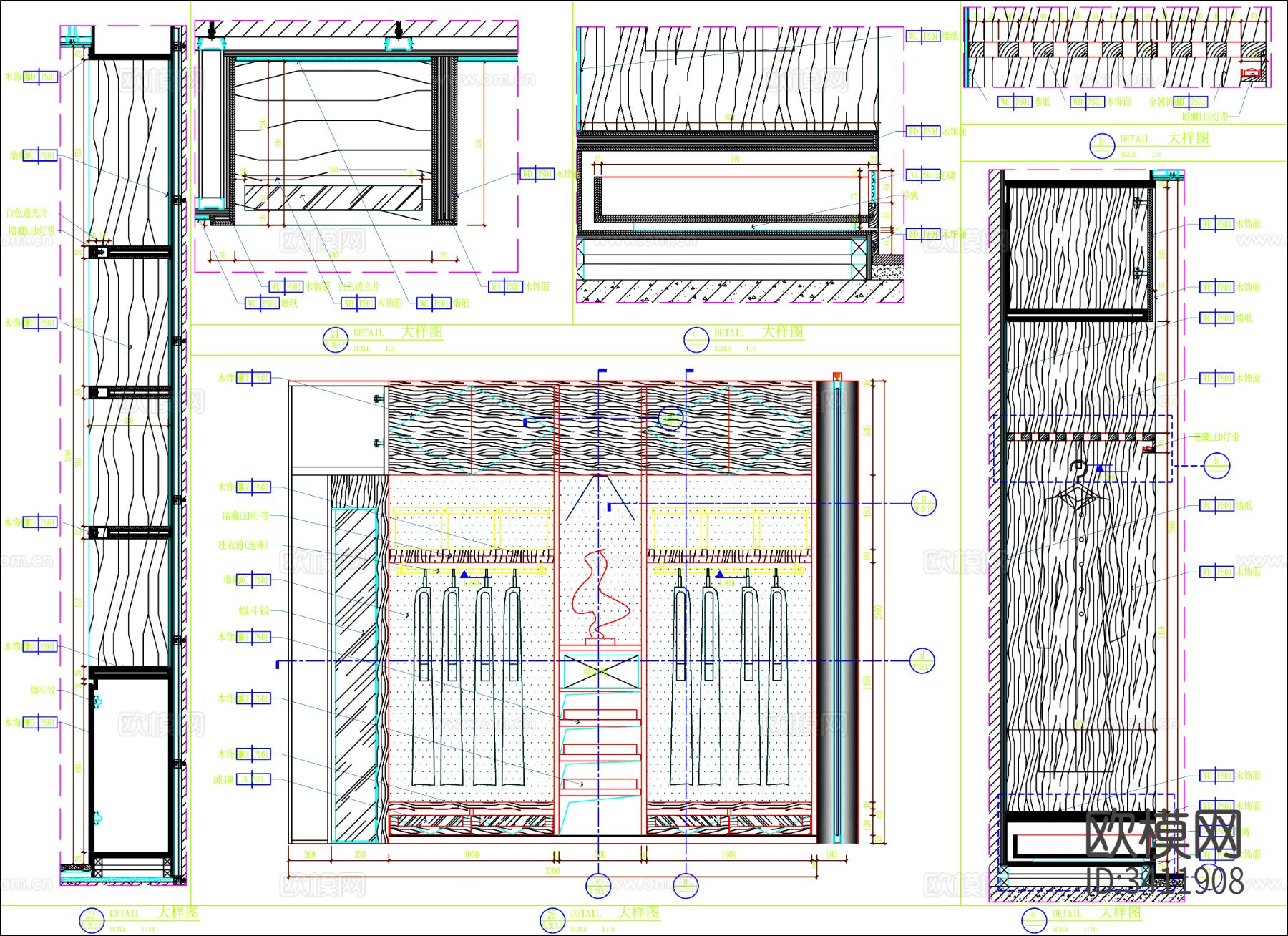Select the "墙纸" WC tag in detail 23

click(40, 155)
